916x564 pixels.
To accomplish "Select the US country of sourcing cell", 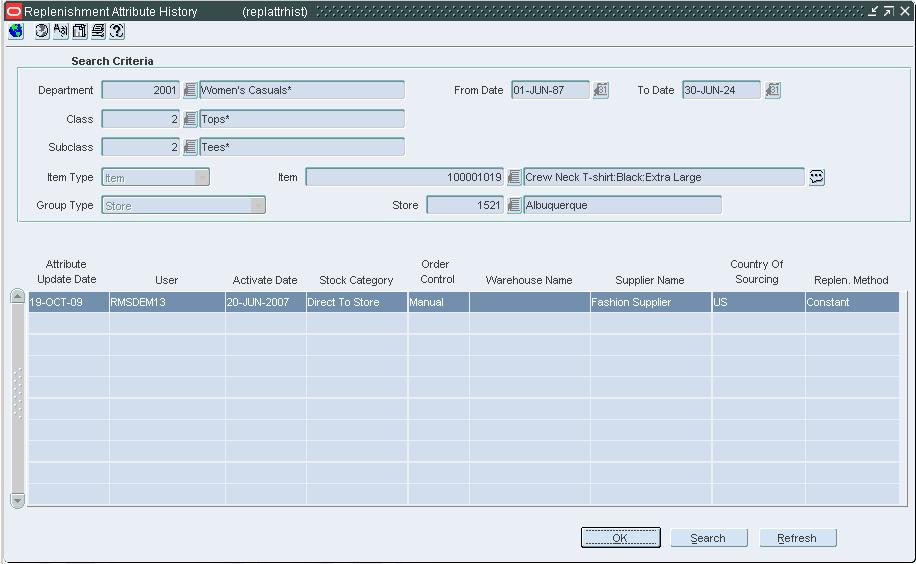I will click(x=759, y=302).
